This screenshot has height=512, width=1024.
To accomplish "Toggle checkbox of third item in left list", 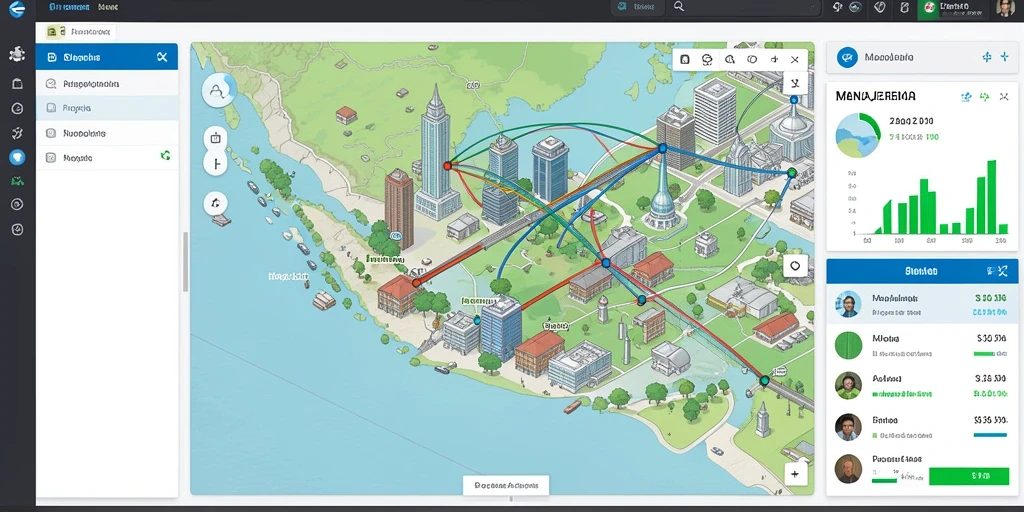I will click(50, 133).
